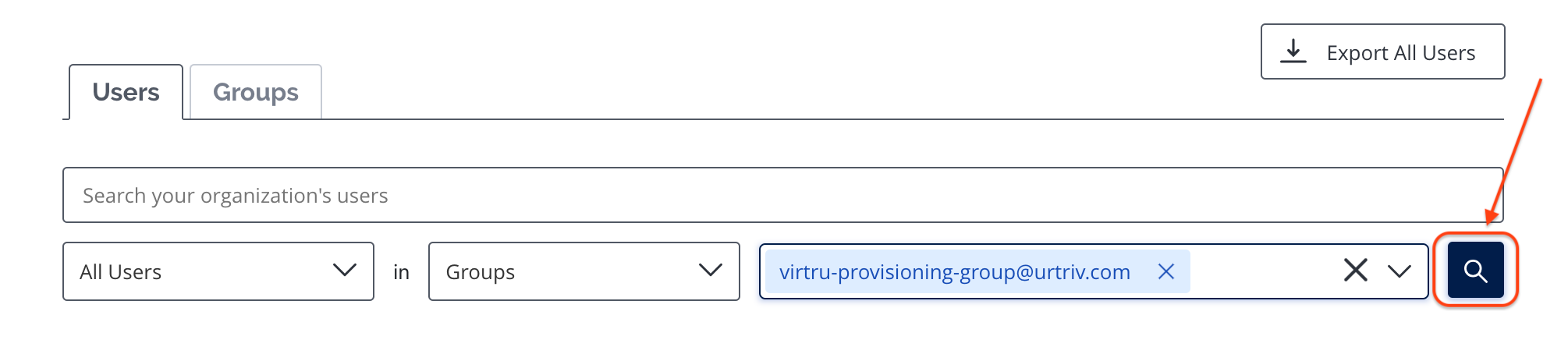This screenshot has height=354, width=1568.
Task: Run the search with the magnifier button
Action: pyautogui.click(x=1475, y=271)
